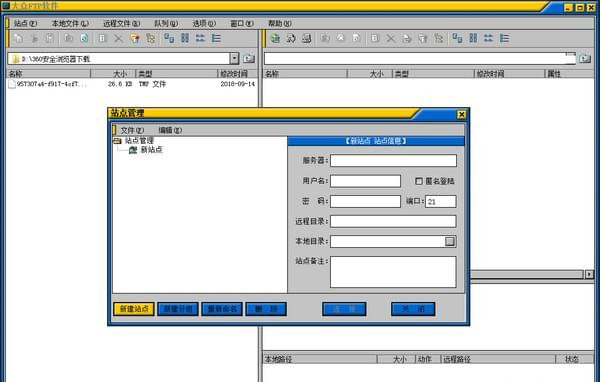Go up one folder in local pane
The image size is (600, 382).
coord(249,59)
